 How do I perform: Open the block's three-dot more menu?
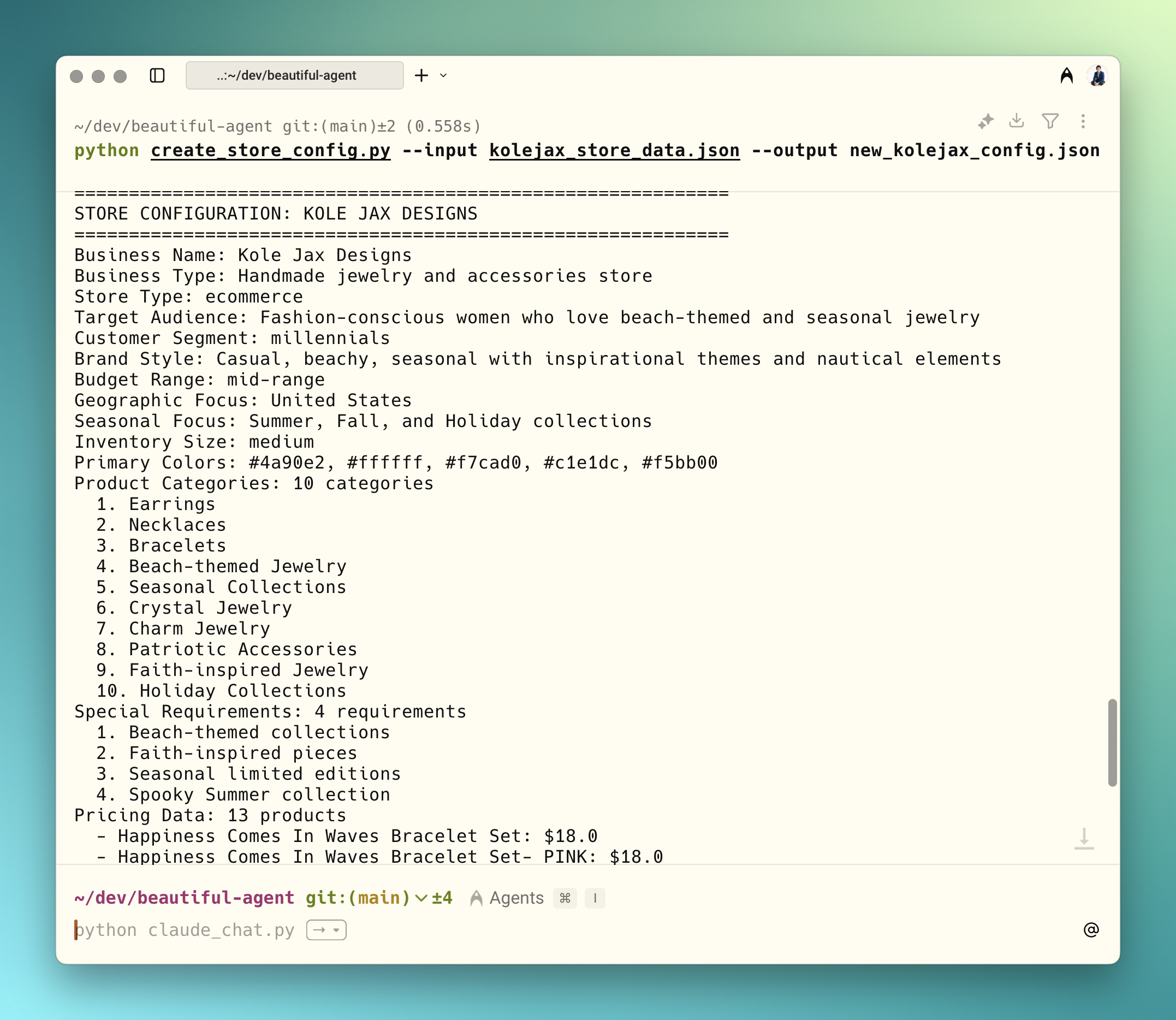click(1083, 121)
